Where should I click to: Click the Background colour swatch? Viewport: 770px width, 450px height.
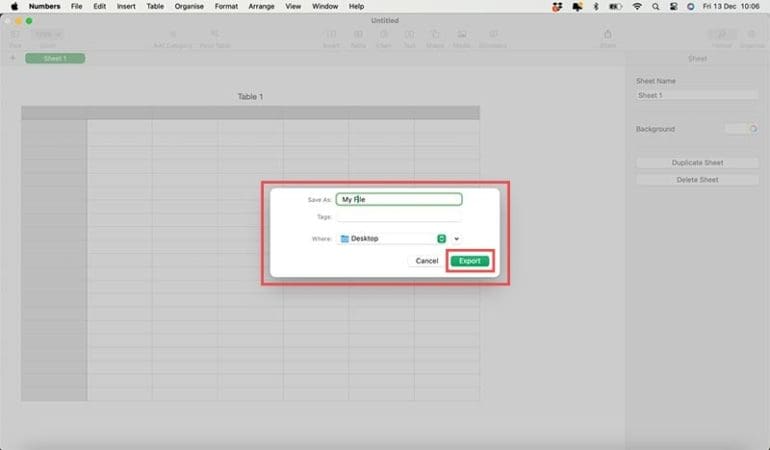(736, 129)
